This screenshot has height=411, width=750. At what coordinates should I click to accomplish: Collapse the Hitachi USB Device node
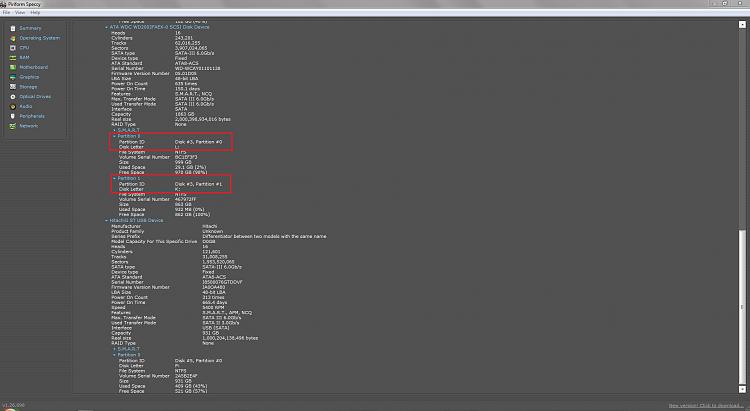tap(106, 221)
